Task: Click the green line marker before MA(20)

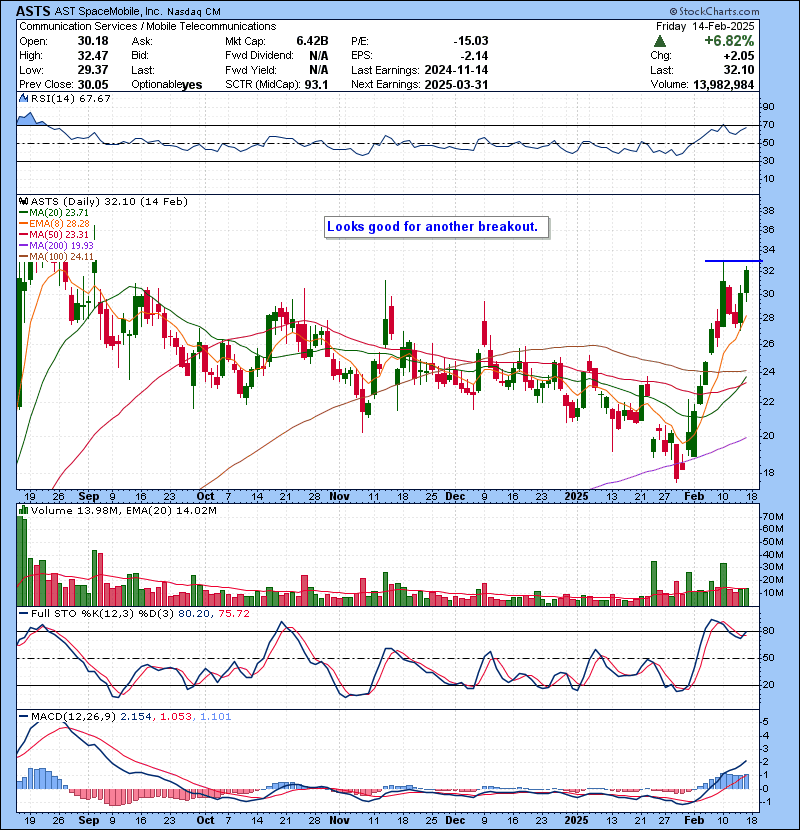Action: (23, 213)
